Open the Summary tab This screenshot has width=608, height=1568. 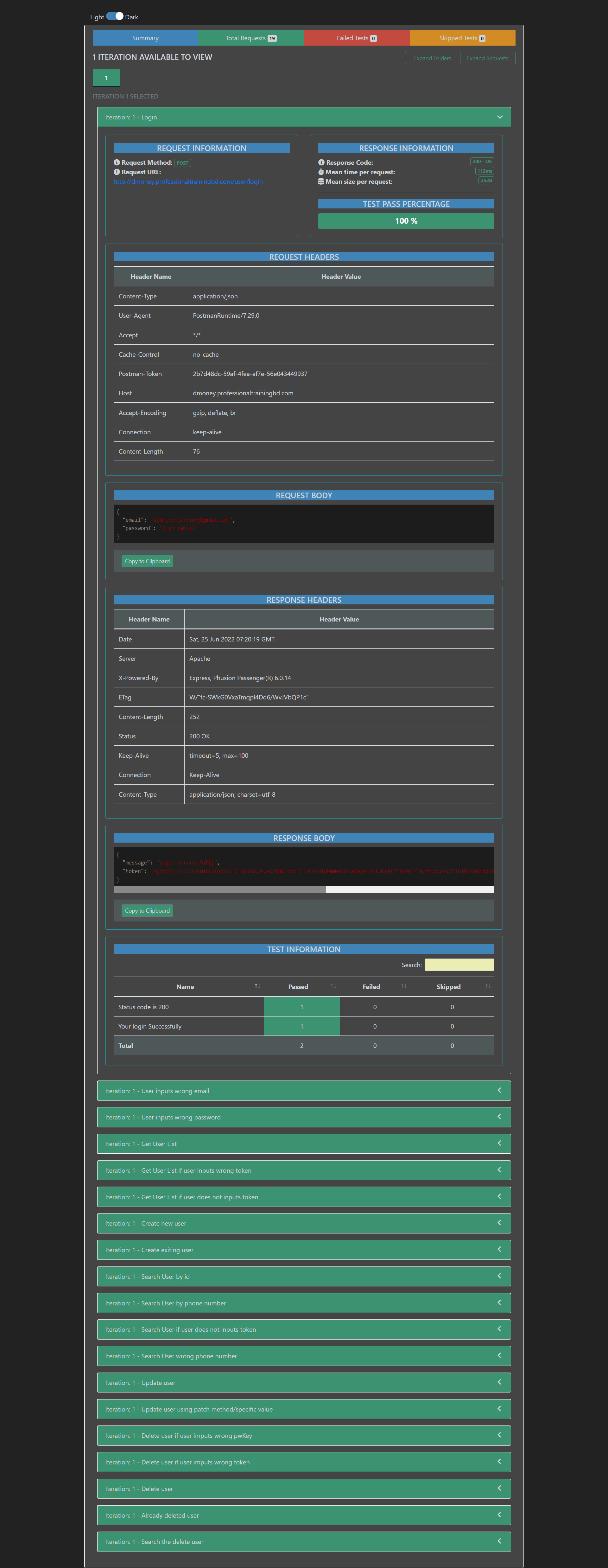146,38
